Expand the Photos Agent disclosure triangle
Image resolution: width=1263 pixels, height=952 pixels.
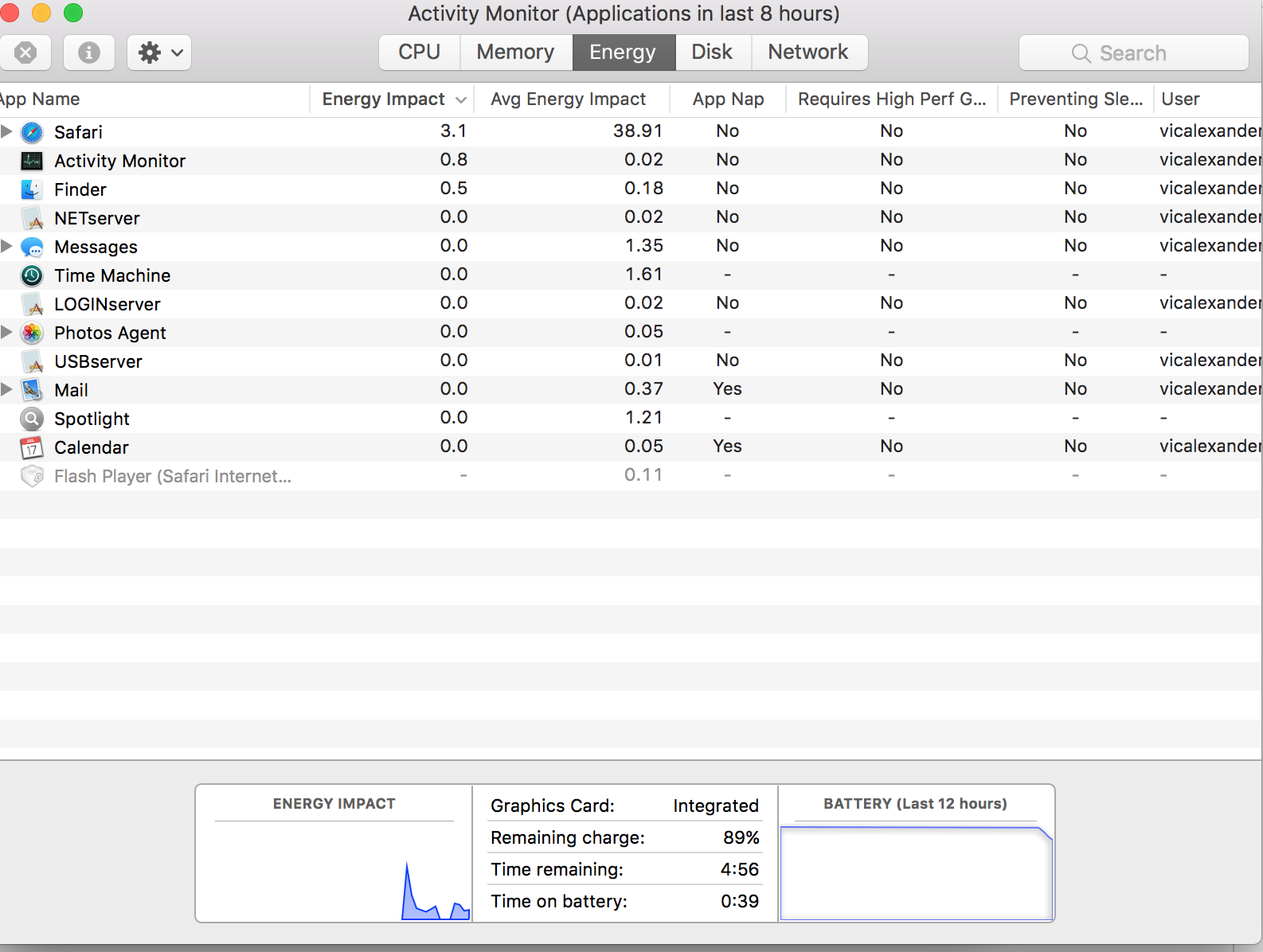point(6,332)
